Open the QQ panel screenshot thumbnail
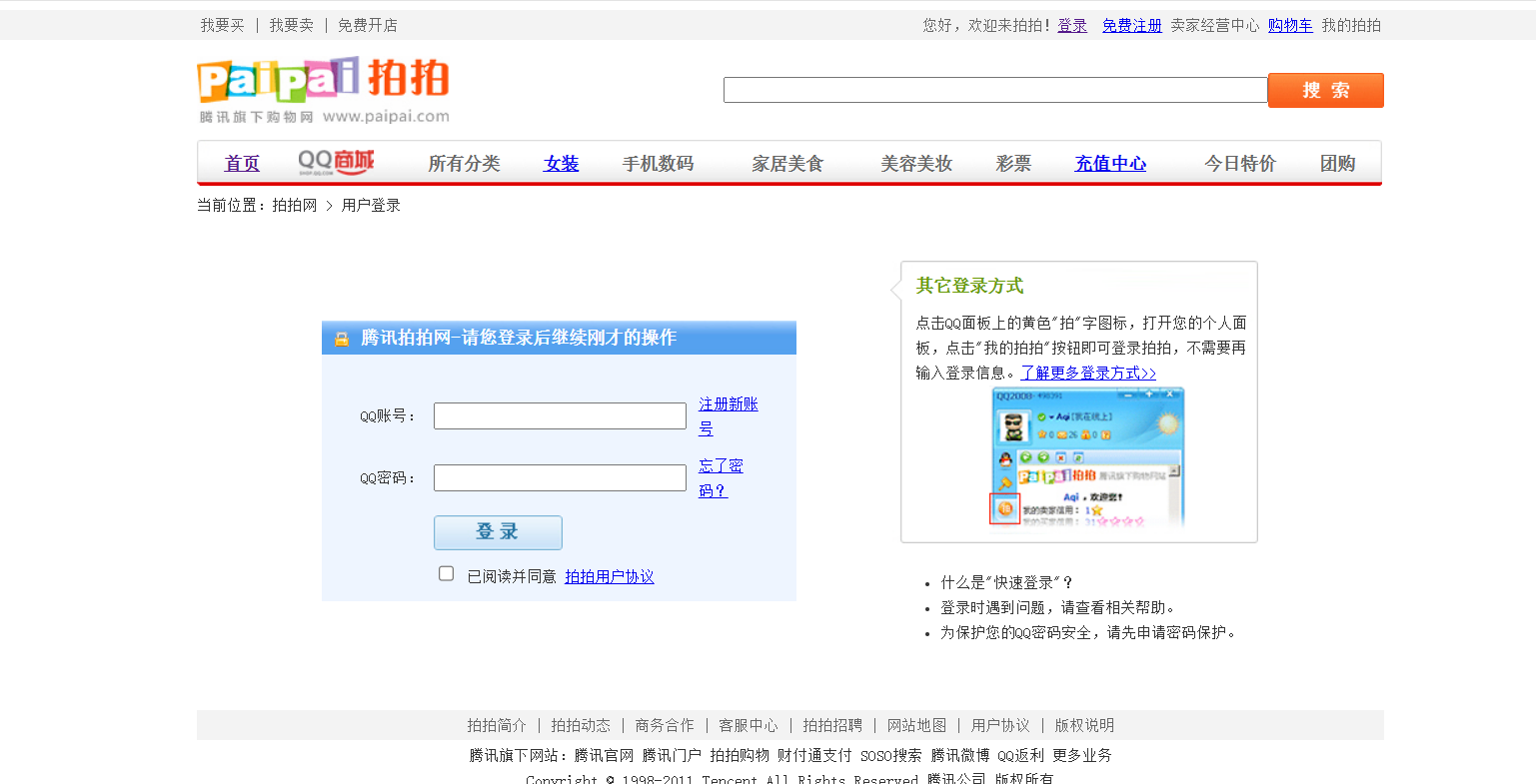 click(x=1087, y=457)
